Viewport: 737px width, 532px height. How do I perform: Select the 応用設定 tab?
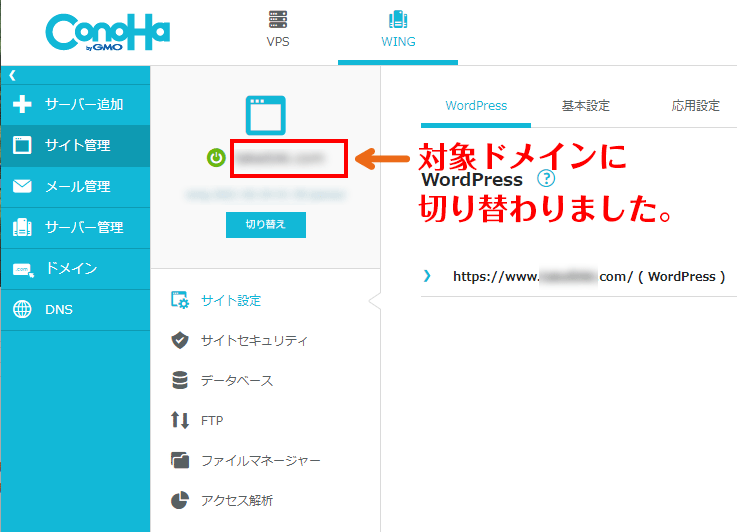696,106
